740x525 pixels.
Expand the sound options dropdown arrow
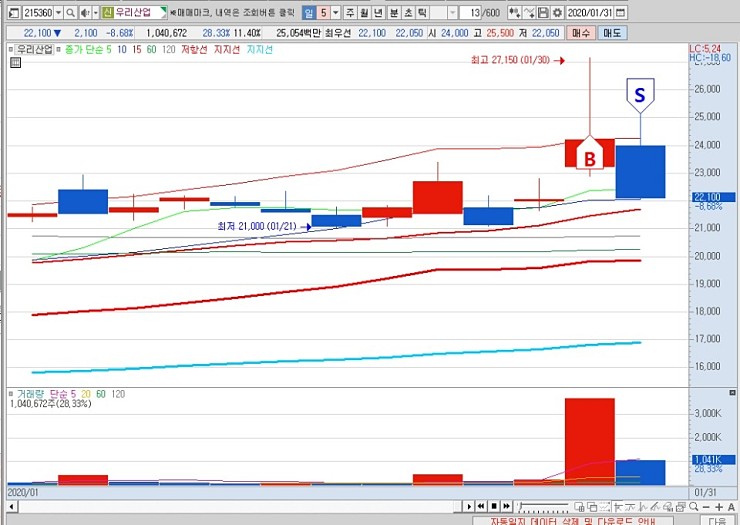click(94, 13)
